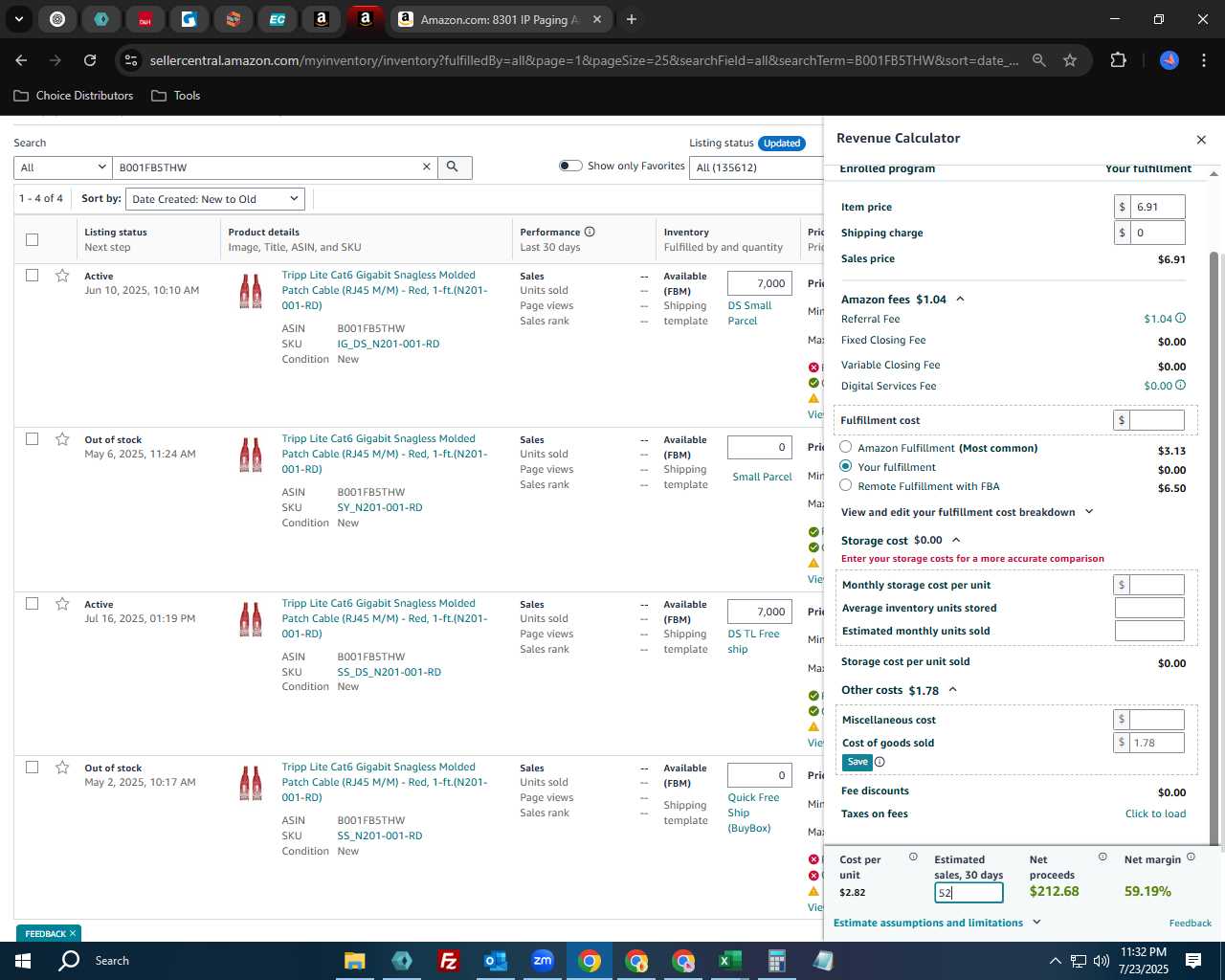Image resolution: width=1225 pixels, height=980 pixels.
Task: Edit the Item price field
Action: [x=1158, y=207]
